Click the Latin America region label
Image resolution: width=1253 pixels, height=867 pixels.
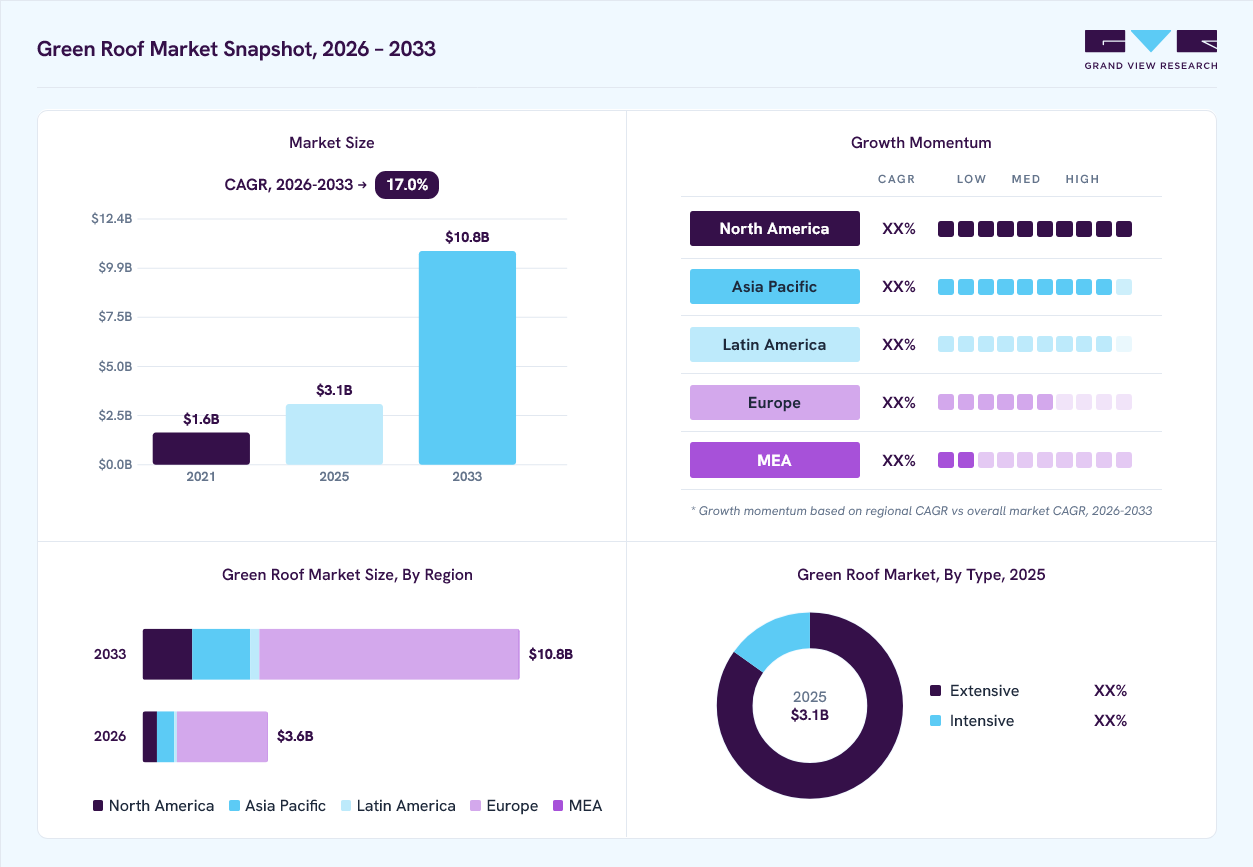pyautogui.click(x=775, y=344)
